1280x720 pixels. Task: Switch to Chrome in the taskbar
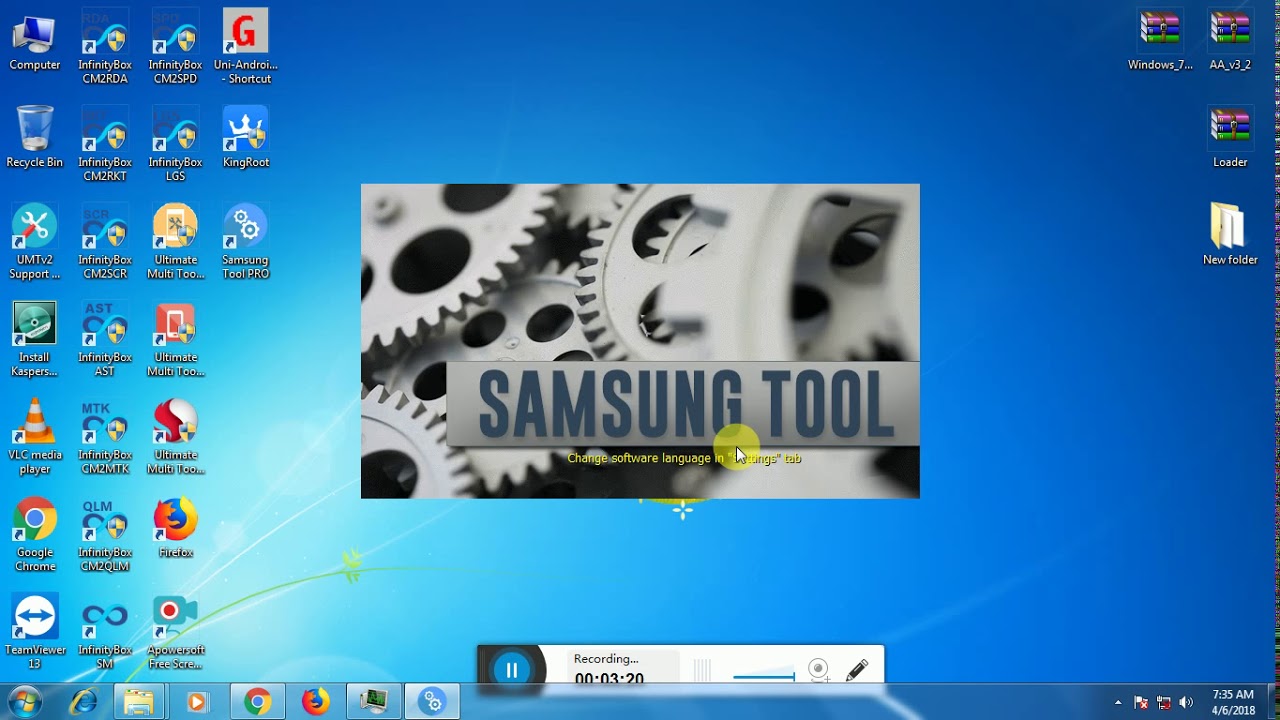coord(257,702)
